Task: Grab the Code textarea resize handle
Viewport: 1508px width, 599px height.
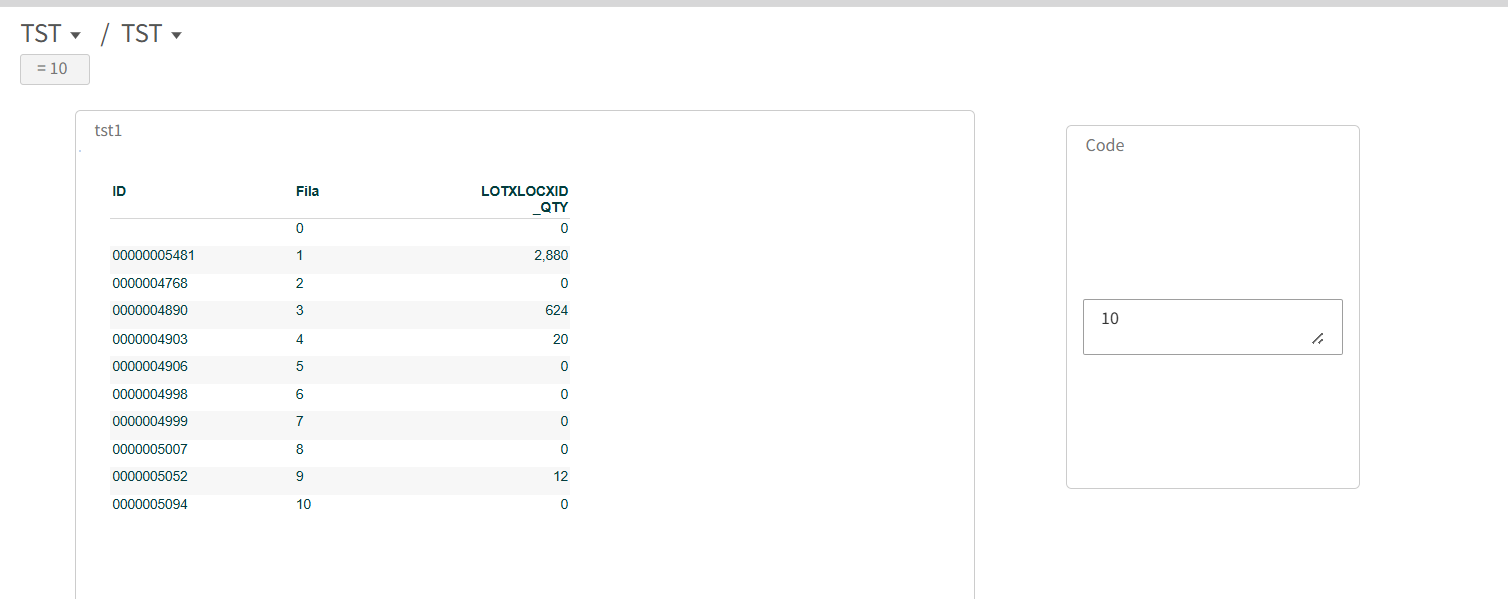Action: 1318,339
